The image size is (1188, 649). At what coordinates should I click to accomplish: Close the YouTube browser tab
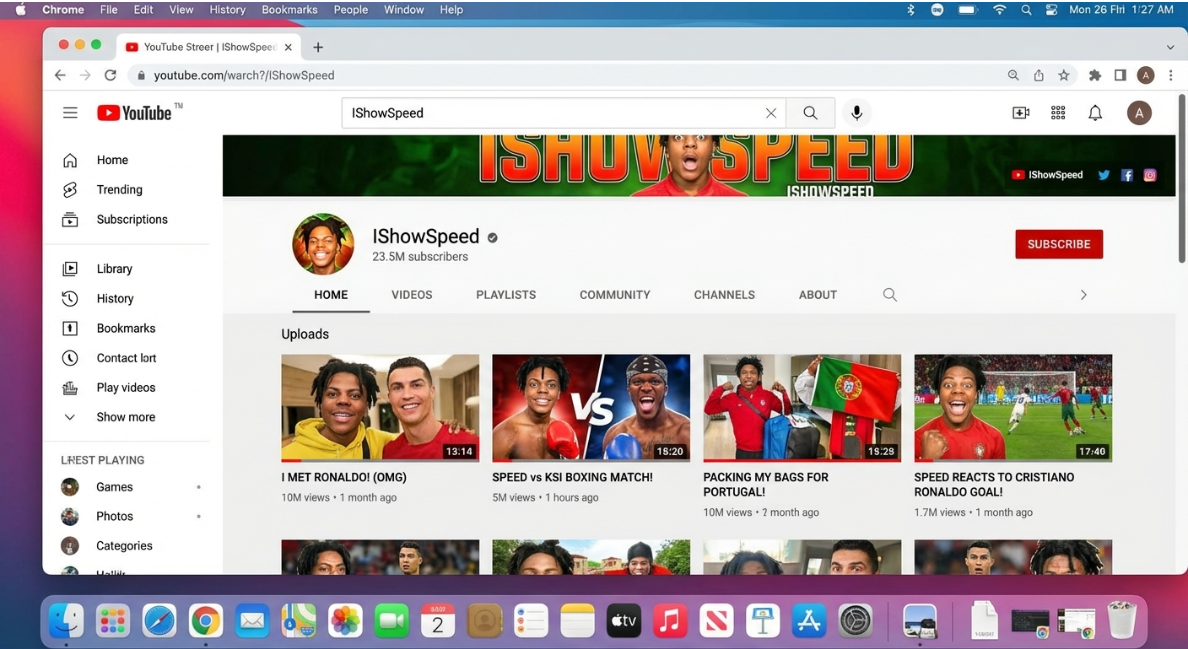[x=288, y=47]
